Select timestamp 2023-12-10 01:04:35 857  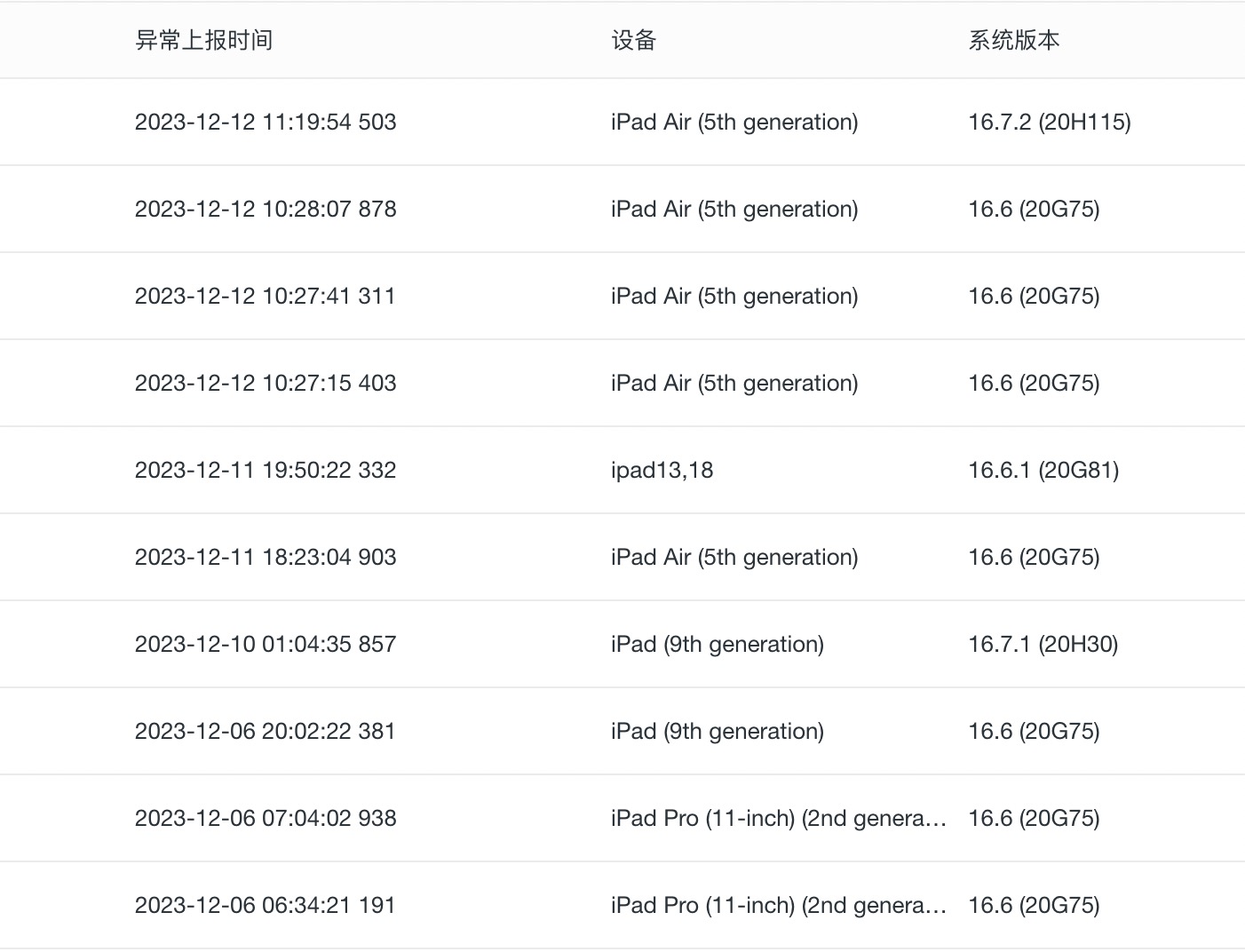click(266, 644)
